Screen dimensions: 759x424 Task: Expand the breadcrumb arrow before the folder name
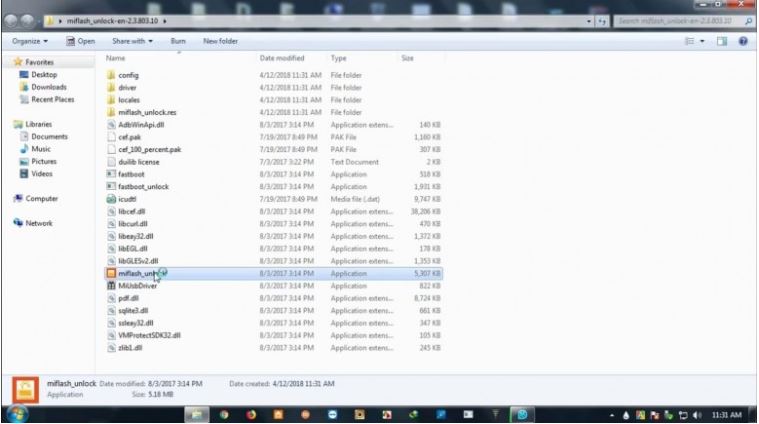pyautogui.click(x=61, y=21)
